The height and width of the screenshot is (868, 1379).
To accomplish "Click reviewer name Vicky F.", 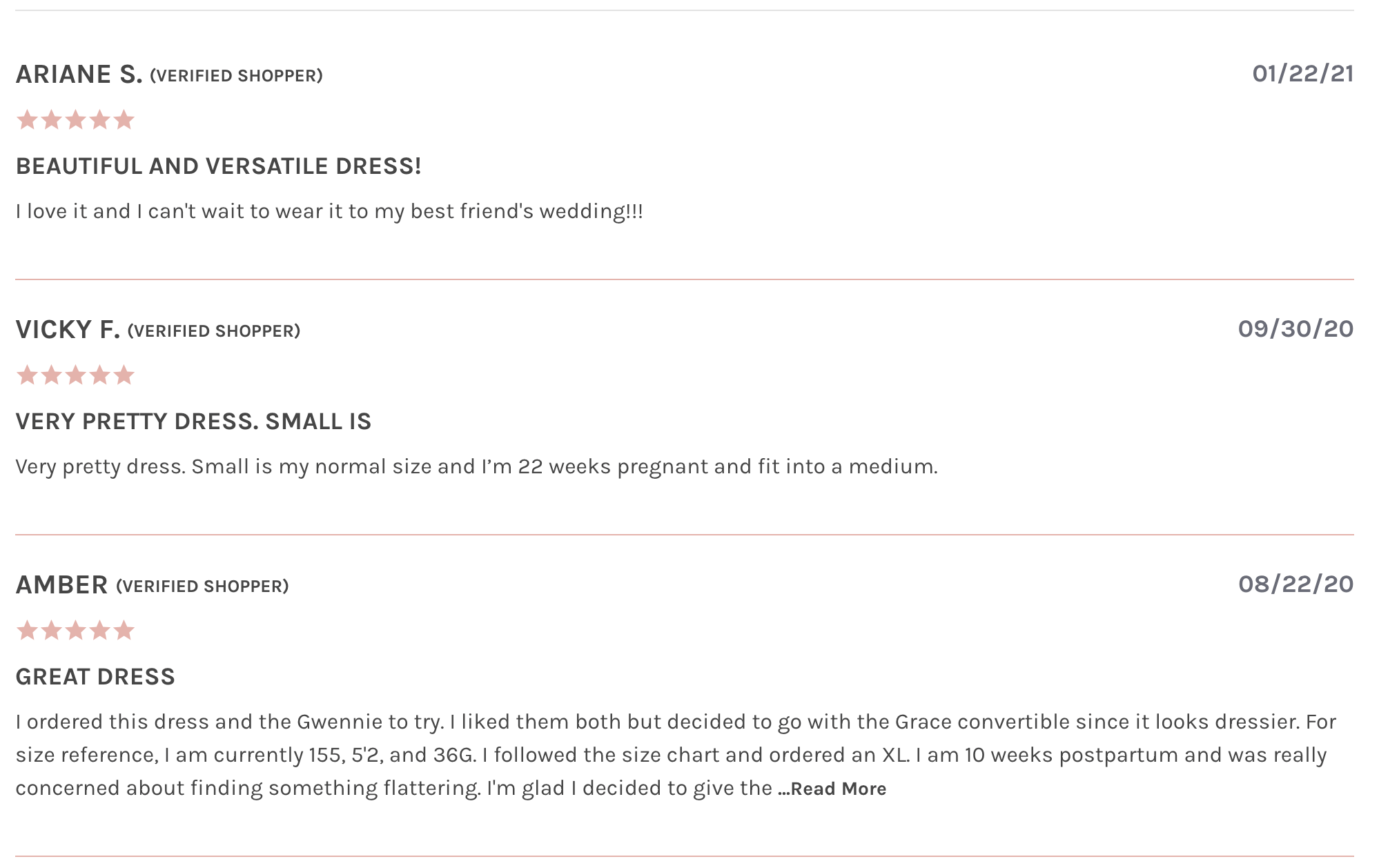I will (68, 330).
